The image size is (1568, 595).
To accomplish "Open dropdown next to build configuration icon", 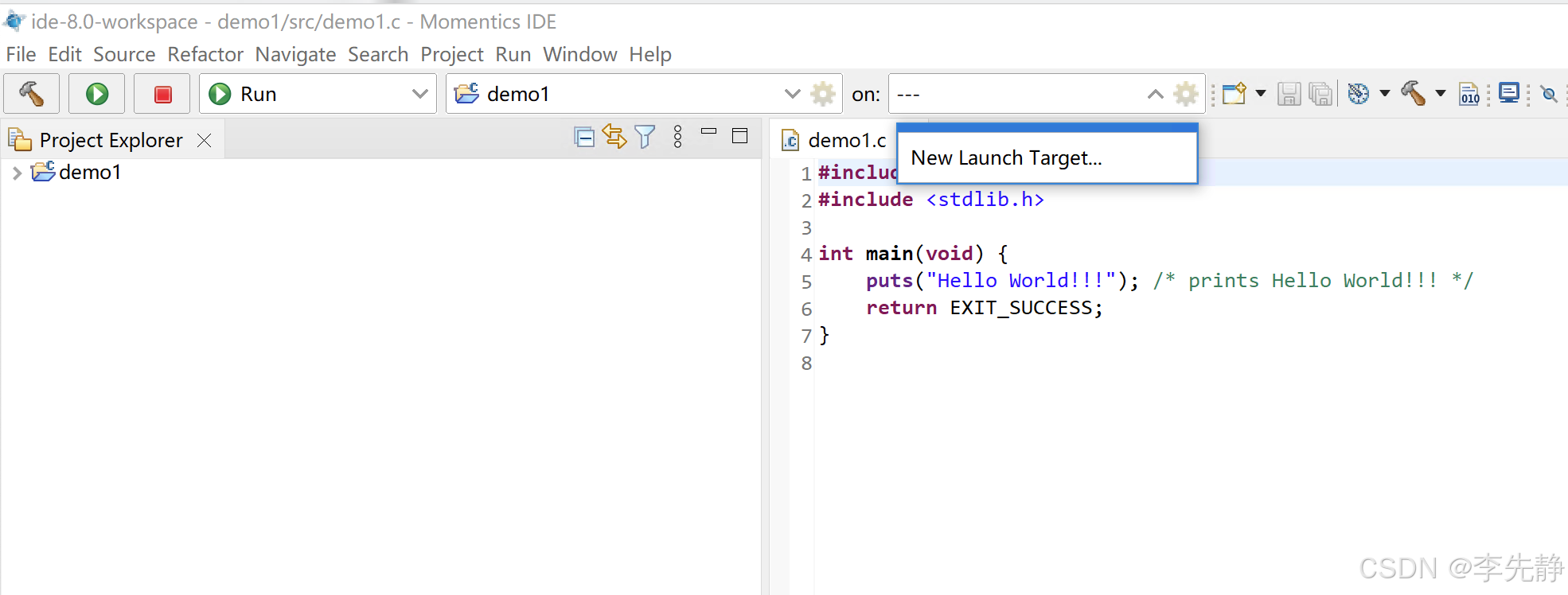I will [1385, 94].
